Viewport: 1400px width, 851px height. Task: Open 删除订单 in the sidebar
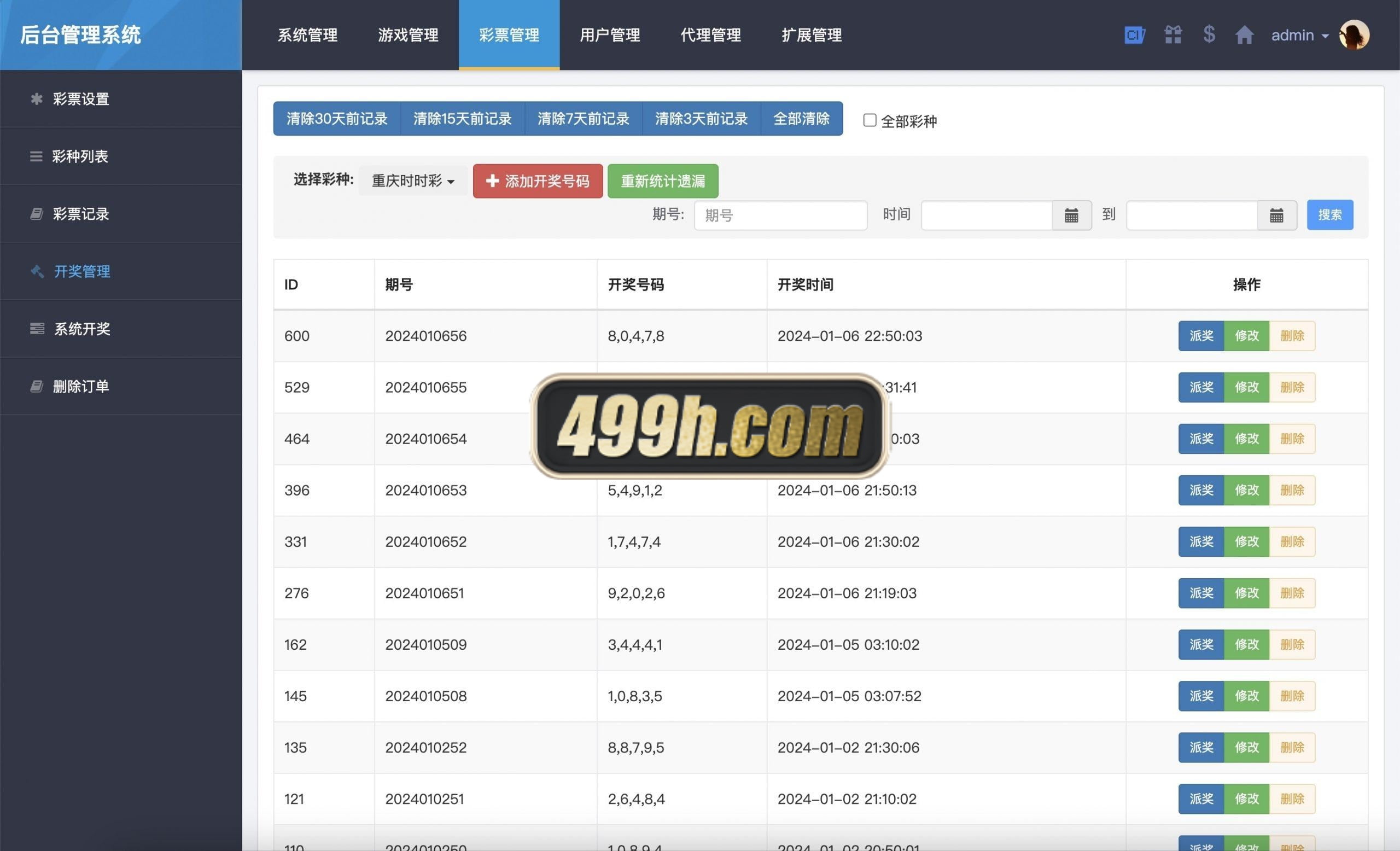coord(120,387)
